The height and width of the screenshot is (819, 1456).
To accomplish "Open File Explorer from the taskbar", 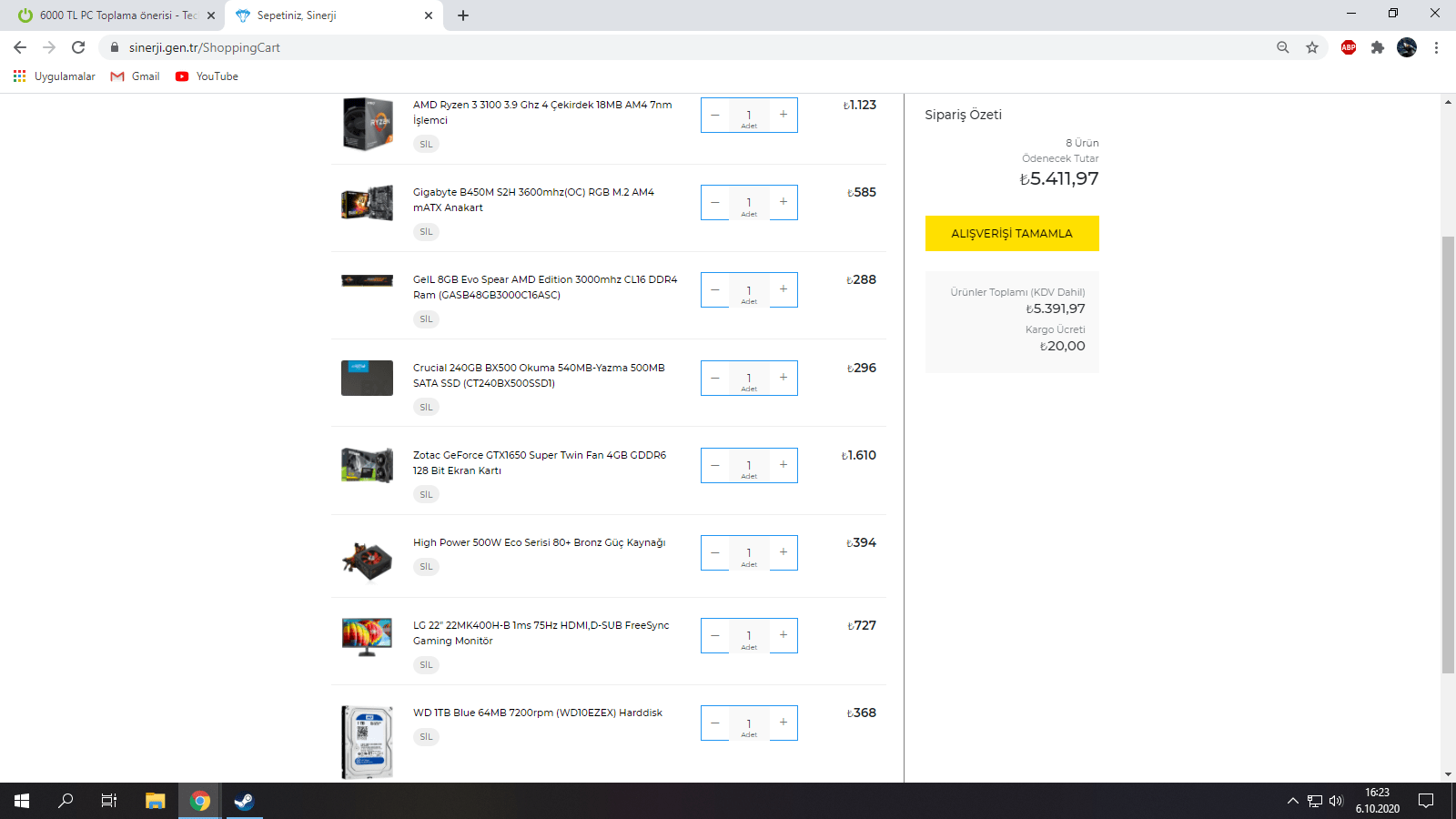I will pyautogui.click(x=155, y=801).
